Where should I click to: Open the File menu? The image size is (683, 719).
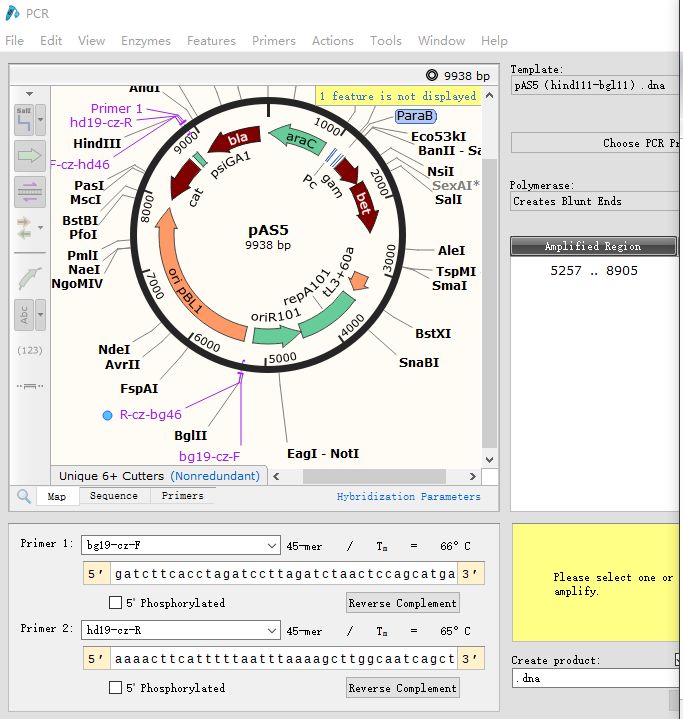pos(14,41)
